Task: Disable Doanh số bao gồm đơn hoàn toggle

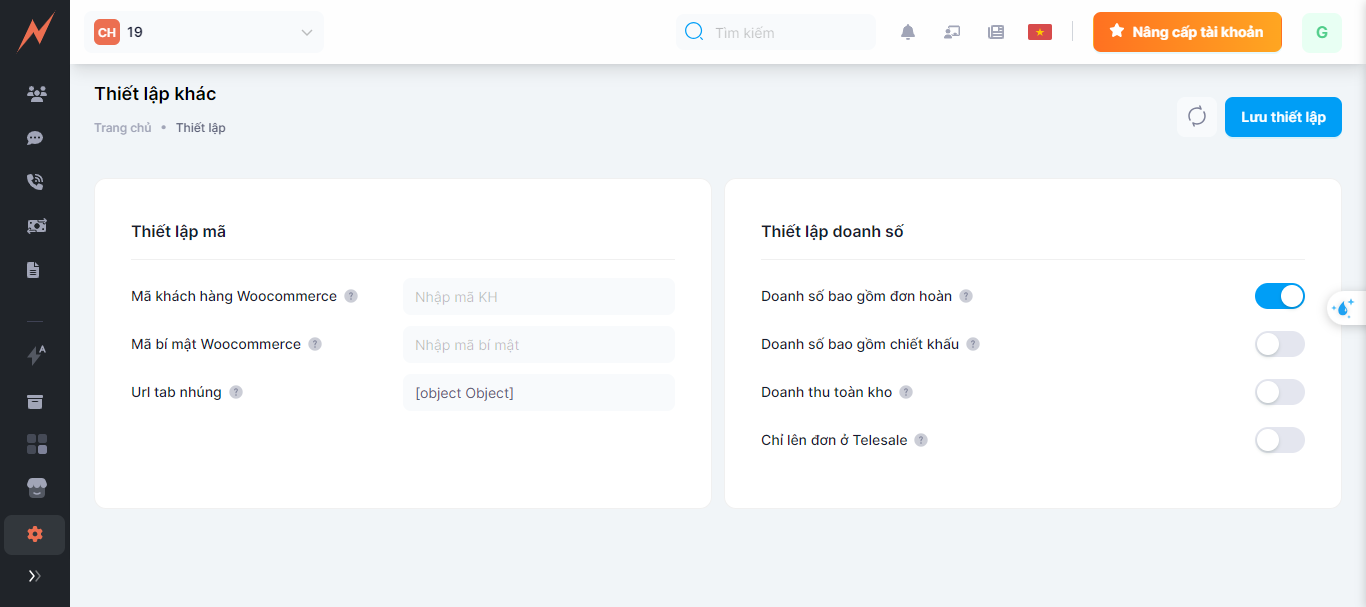Action: 1279,296
